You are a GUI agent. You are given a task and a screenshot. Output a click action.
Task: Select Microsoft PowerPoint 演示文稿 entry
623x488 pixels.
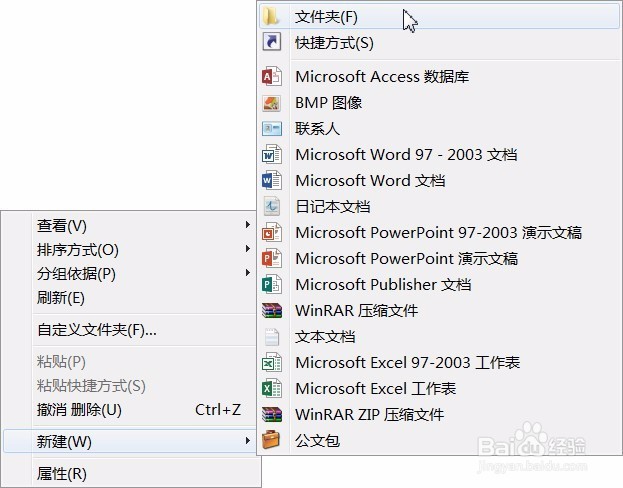coord(439,258)
